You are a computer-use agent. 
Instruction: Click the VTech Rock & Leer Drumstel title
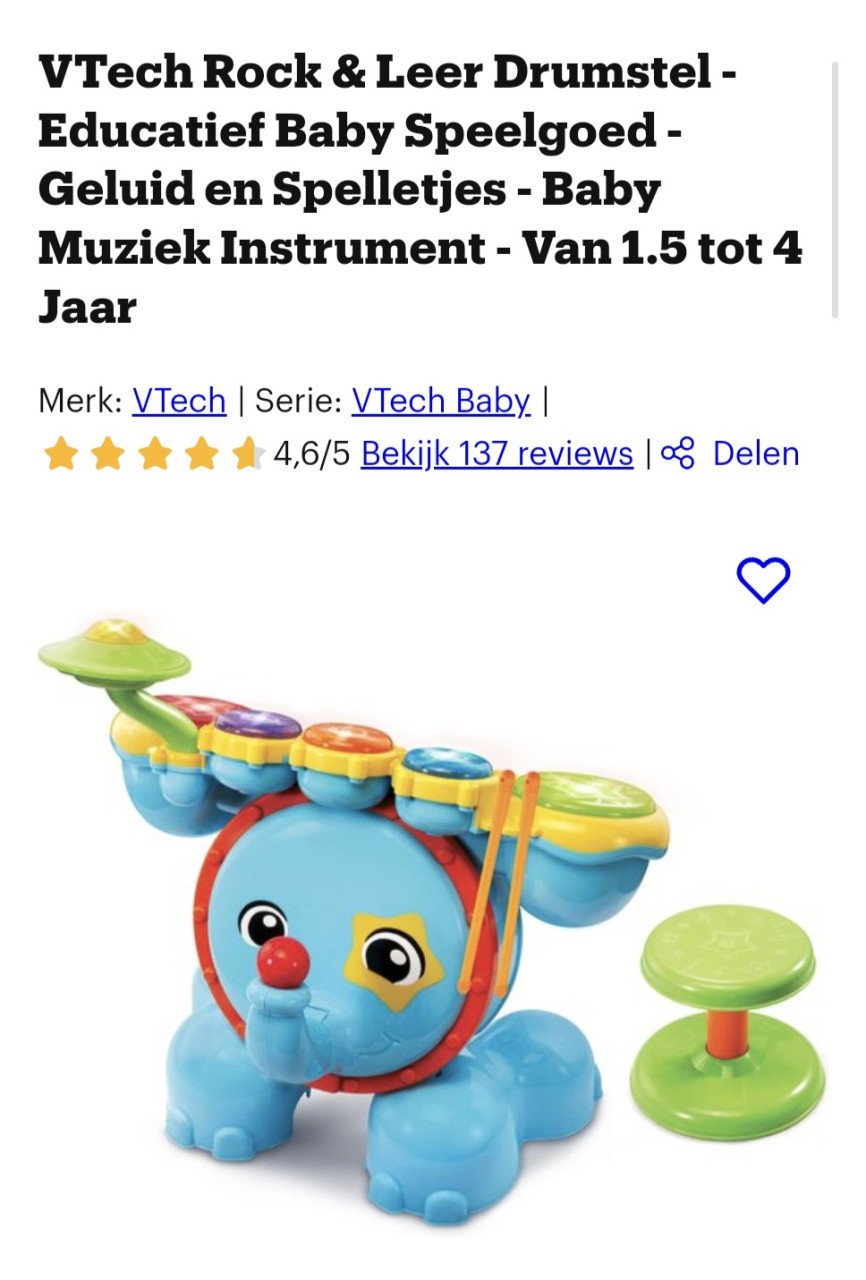[420, 189]
